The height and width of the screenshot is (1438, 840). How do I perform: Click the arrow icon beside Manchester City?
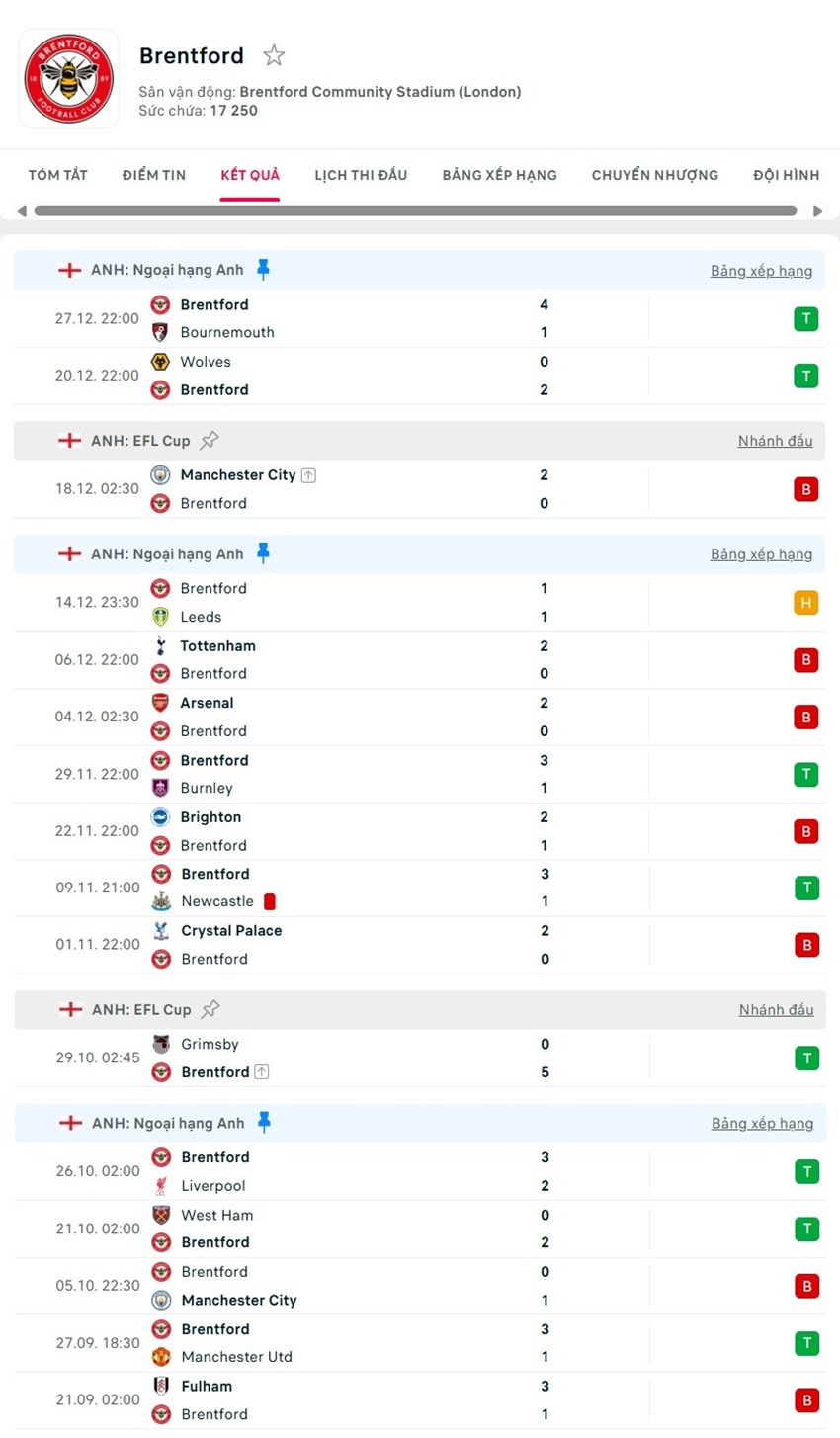pos(307,474)
